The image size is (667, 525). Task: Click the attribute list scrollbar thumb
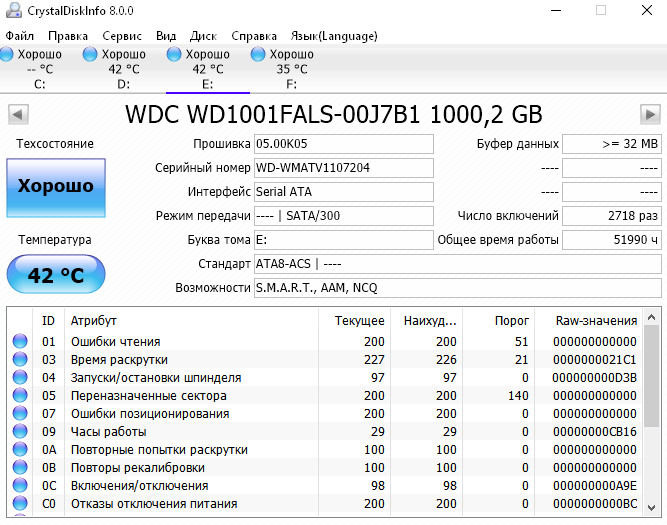point(651,376)
